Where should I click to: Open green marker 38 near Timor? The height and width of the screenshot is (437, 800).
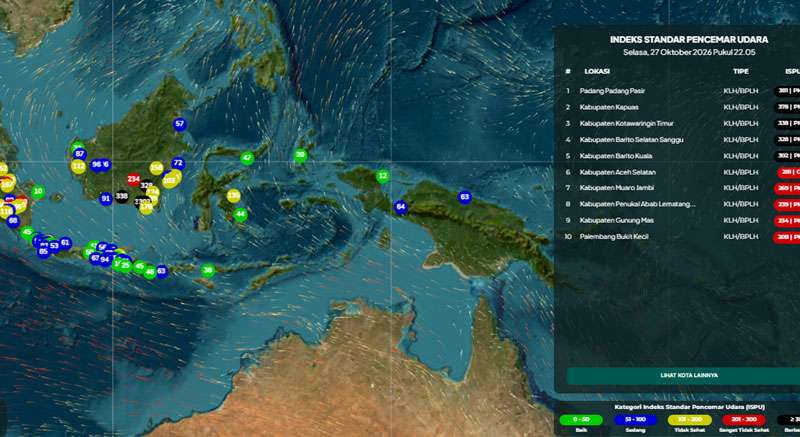pyautogui.click(x=208, y=270)
